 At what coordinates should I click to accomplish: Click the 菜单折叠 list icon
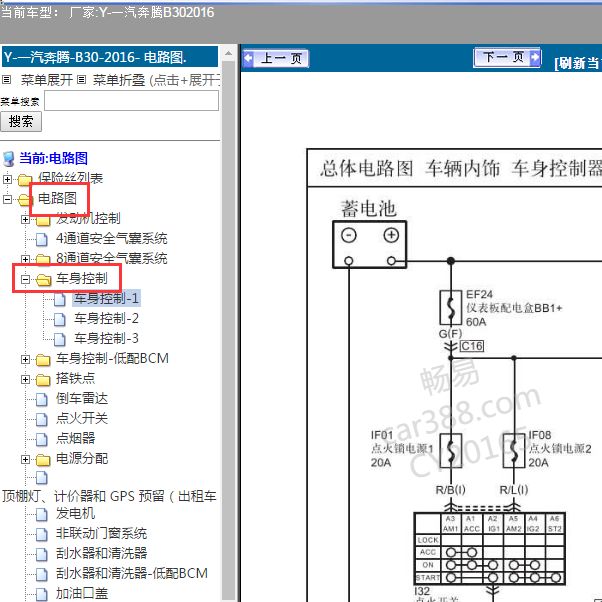click(x=81, y=80)
